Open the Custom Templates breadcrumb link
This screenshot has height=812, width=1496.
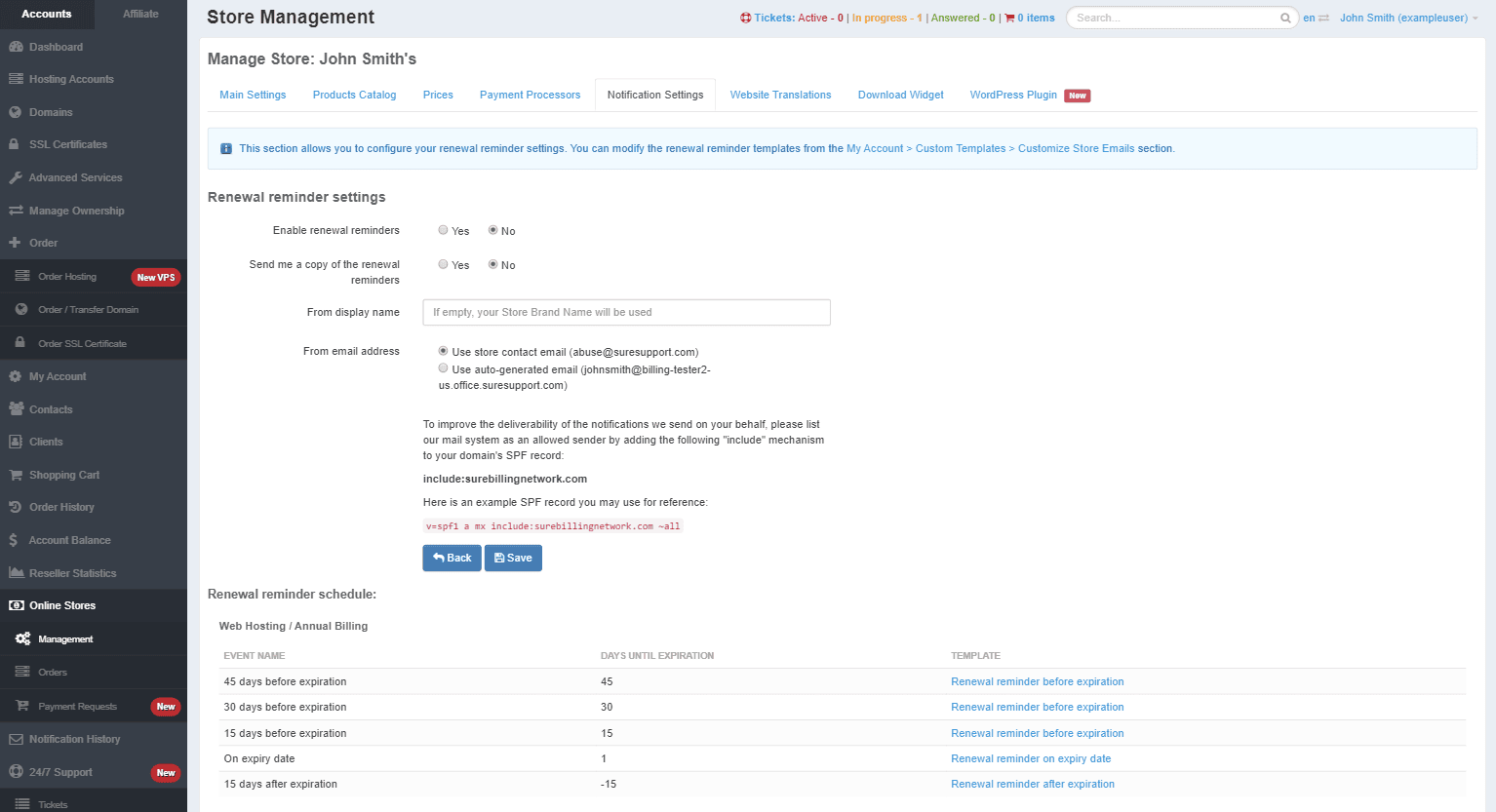click(961, 148)
